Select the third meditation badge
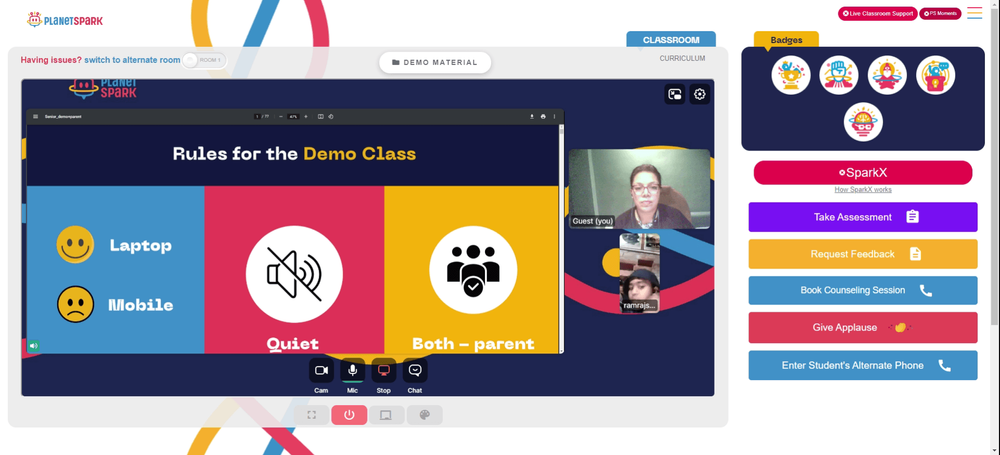This screenshot has width=1000, height=455. click(887, 75)
